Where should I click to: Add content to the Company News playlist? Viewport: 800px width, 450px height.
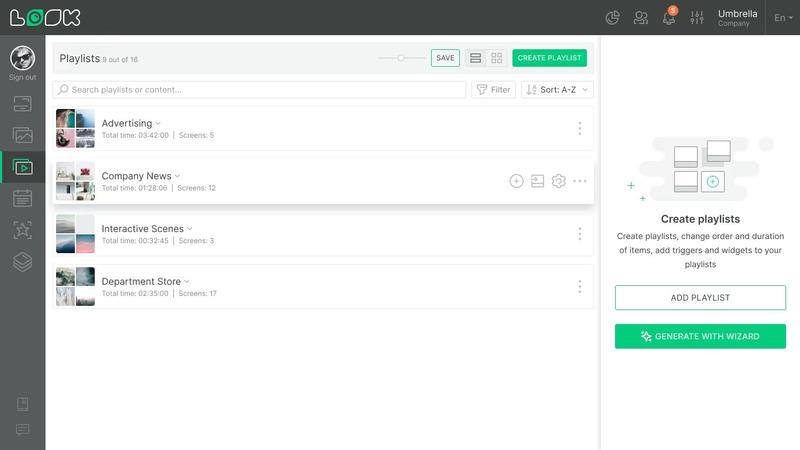(x=516, y=181)
